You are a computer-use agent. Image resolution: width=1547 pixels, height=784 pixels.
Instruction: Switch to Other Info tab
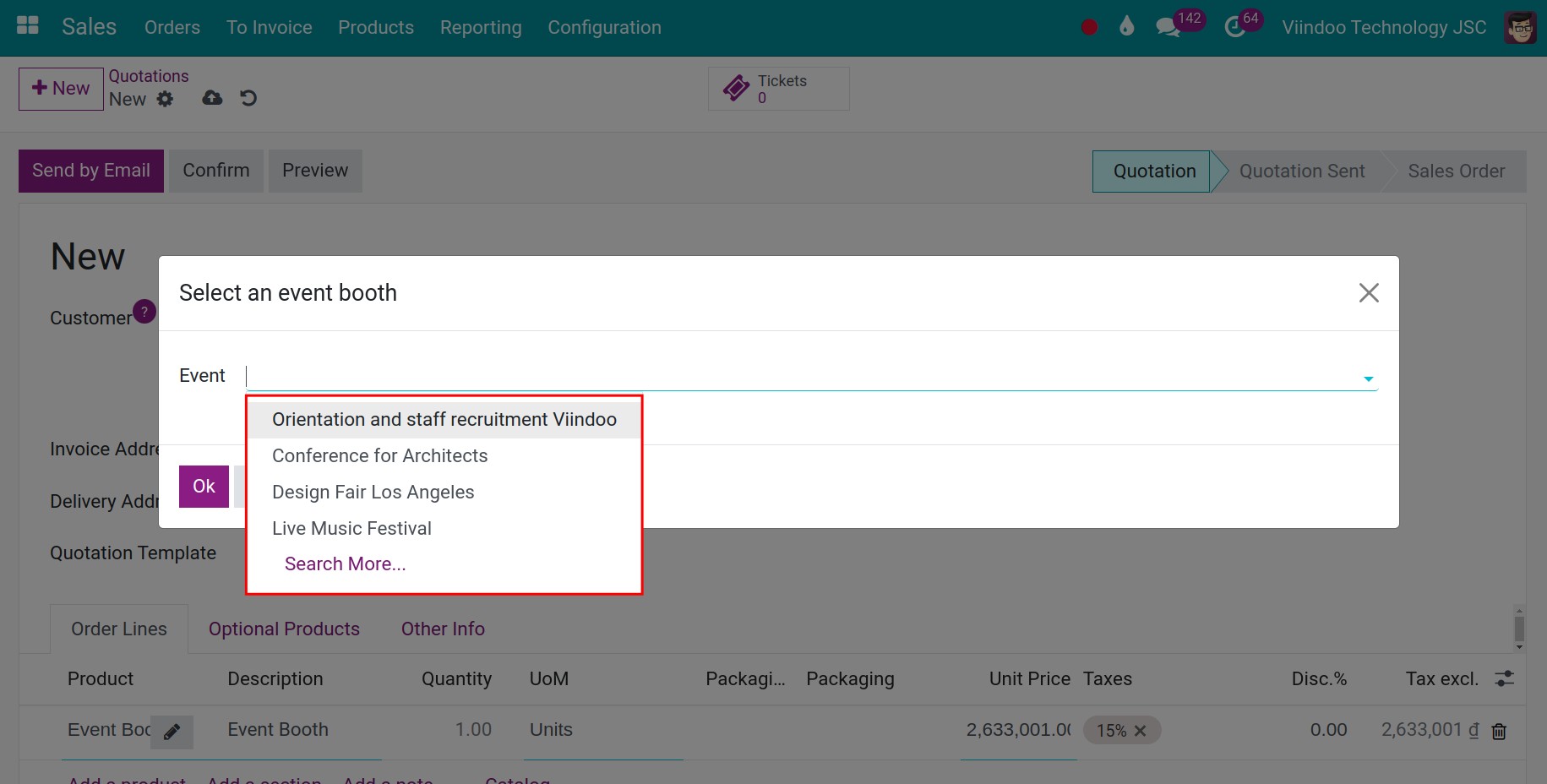tap(443, 629)
